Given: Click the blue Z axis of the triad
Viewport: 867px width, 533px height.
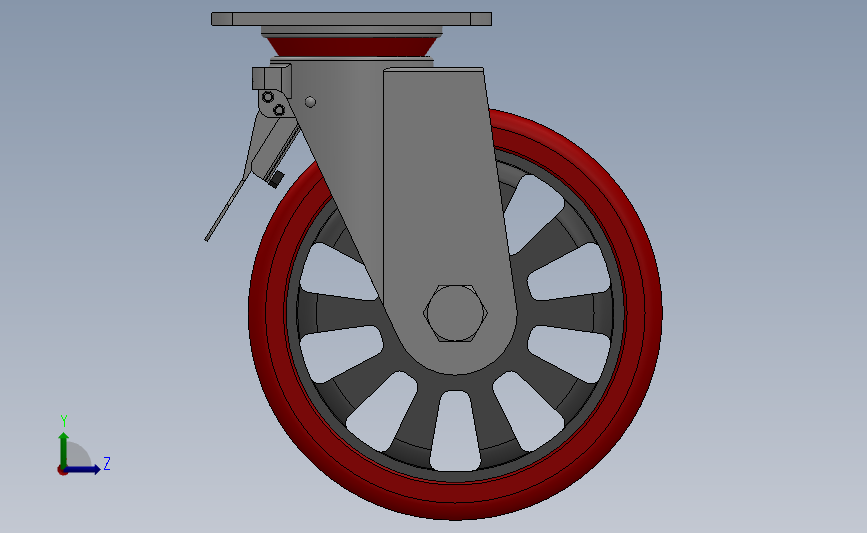Looking at the screenshot, I should [83, 470].
